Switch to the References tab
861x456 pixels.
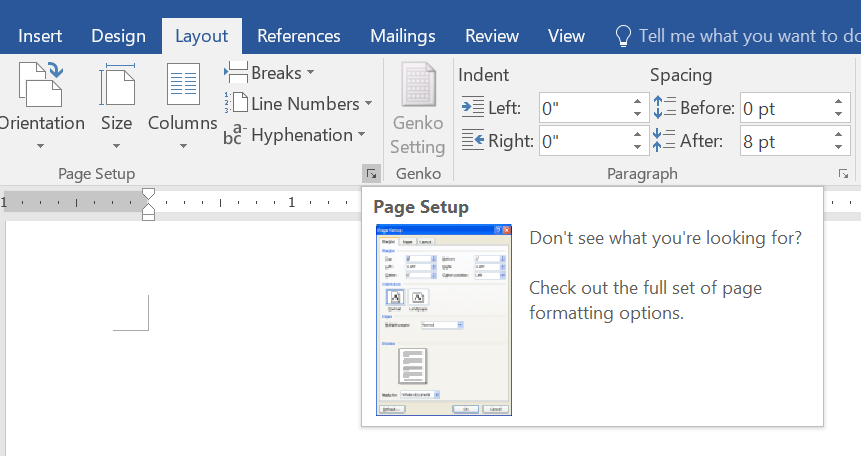301,36
